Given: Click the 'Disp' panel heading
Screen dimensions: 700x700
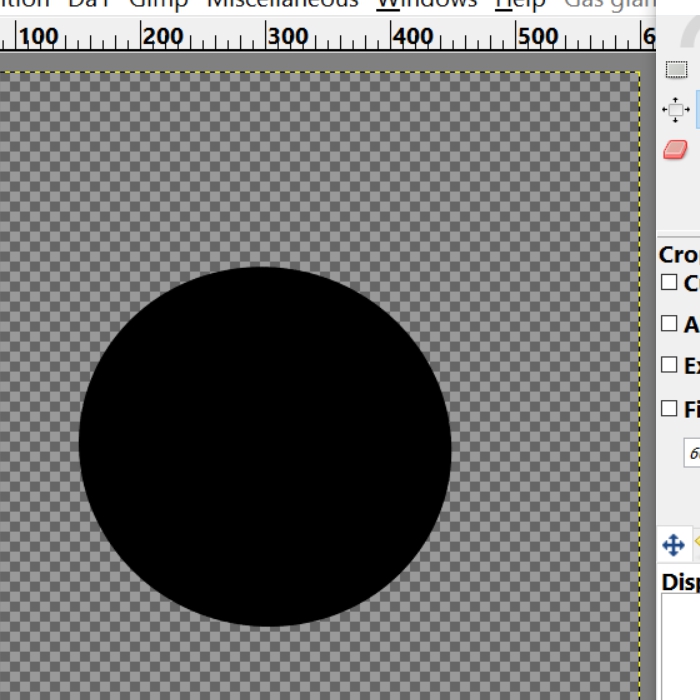Looking at the screenshot, I should (x=680, y=583).
